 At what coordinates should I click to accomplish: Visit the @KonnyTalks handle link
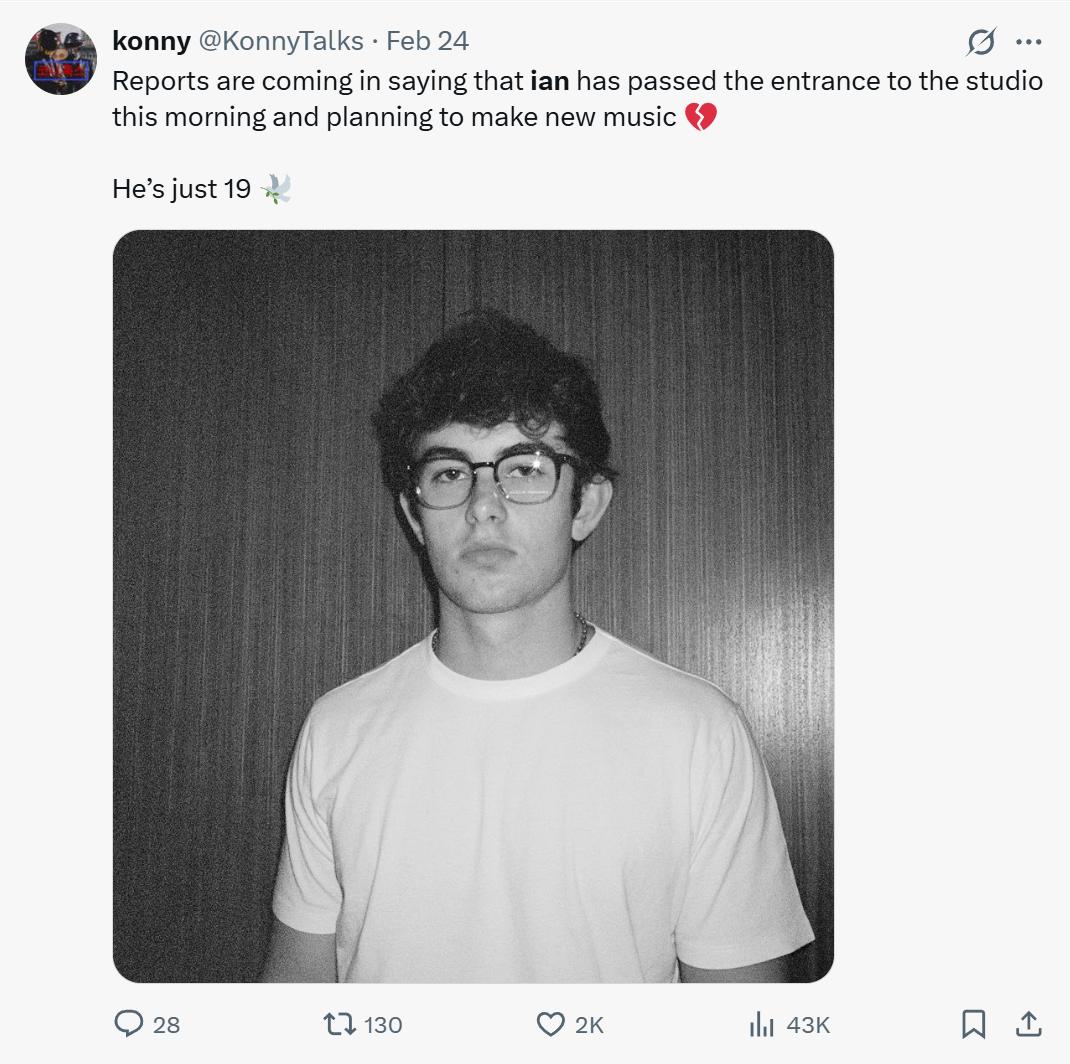(280, 42)
